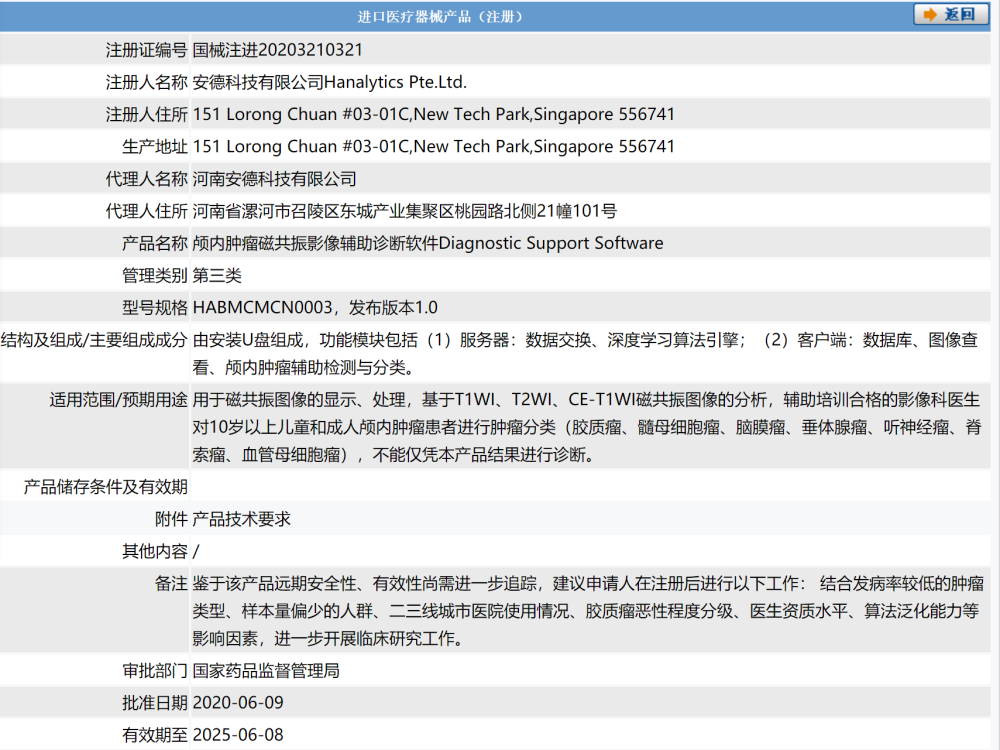Screen dimensions: 1000x750
Task: Click the orange arrow on 返回 button
Action: [x=930, y=14]
